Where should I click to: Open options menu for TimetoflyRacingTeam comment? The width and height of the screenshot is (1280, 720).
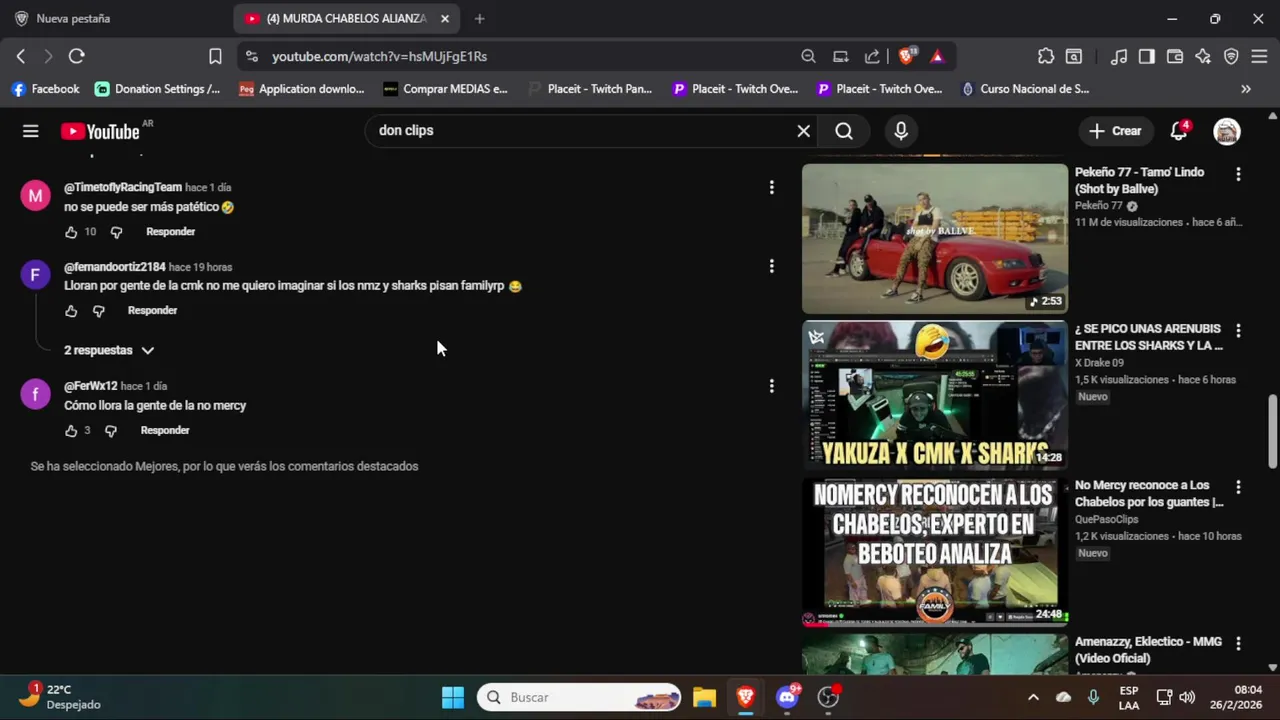coord(771,187)
